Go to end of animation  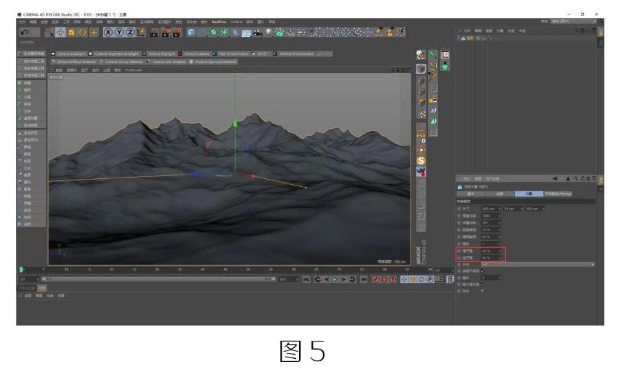[363, 280]
